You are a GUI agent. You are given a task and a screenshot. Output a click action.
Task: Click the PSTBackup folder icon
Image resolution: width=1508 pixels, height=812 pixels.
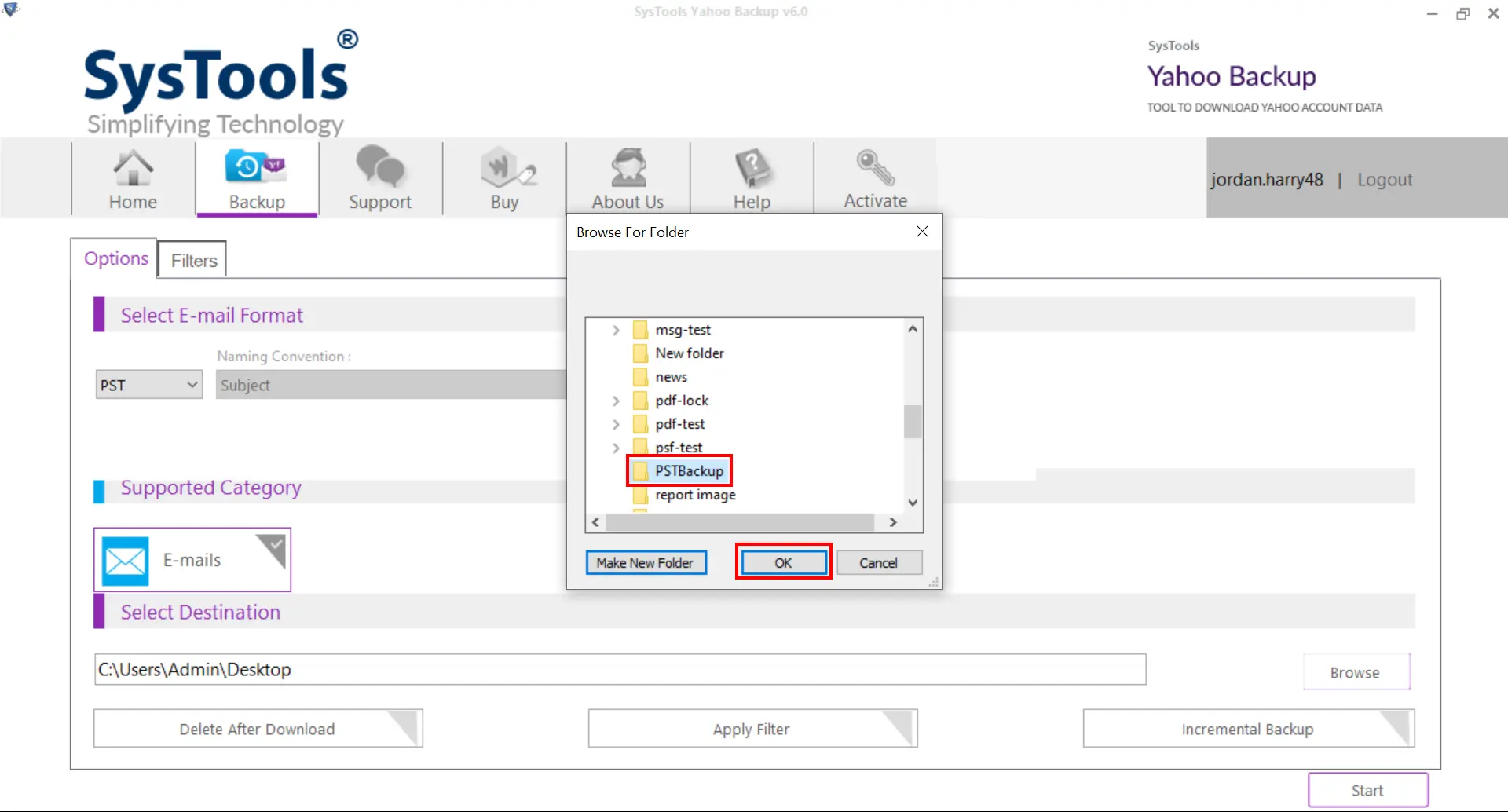point(641,471)
